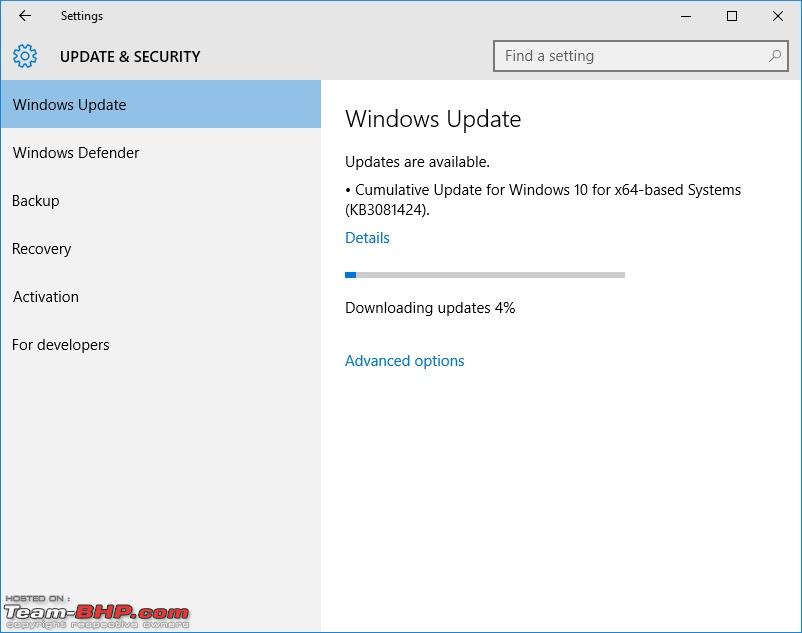Open the Recovery section
Image resolution: width=802 pixels, height=633 pixels.
tap(161, 248)
